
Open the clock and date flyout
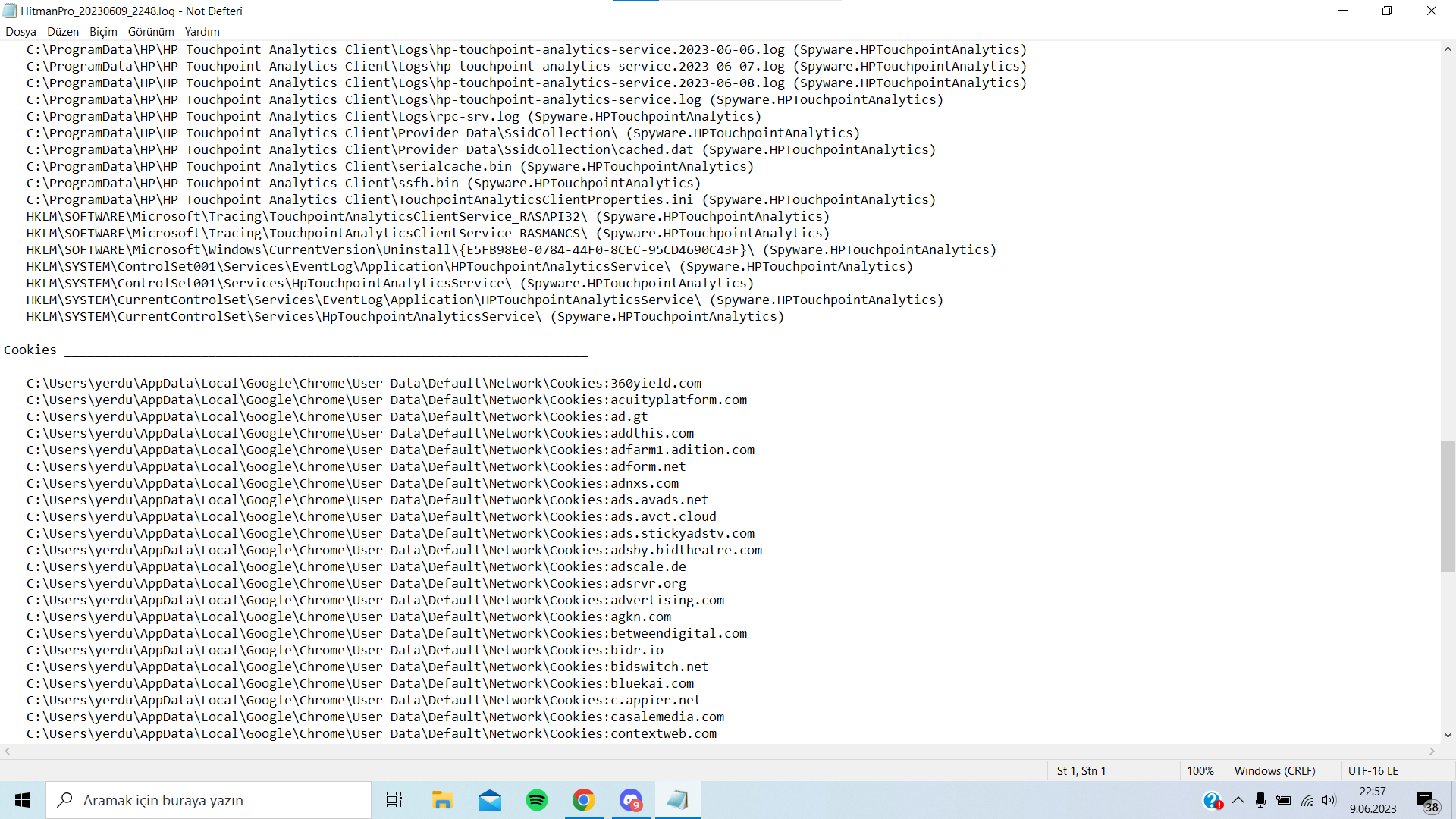pos(1373,800)
